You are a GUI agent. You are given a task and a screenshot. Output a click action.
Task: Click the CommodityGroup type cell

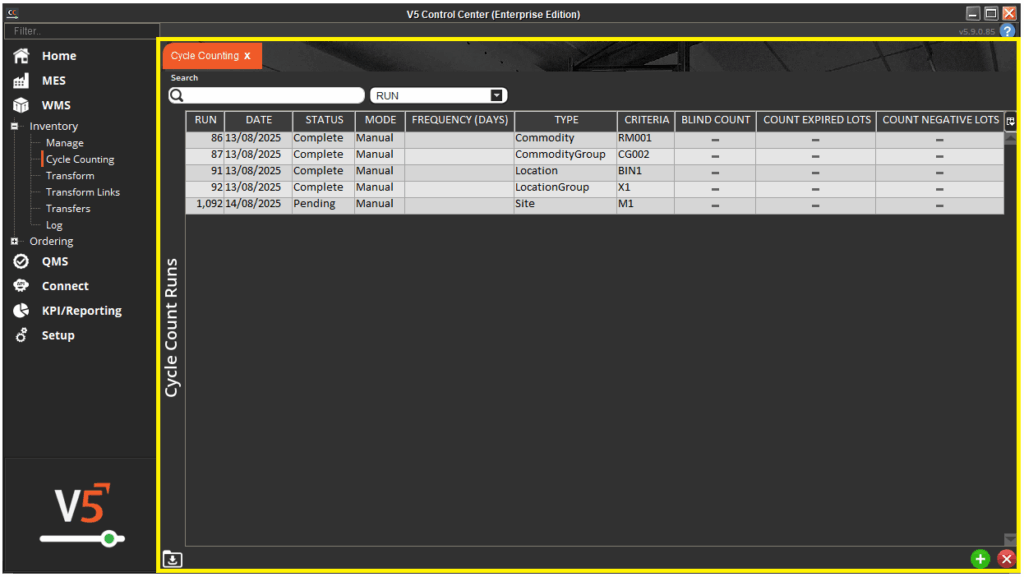(566, 155)
